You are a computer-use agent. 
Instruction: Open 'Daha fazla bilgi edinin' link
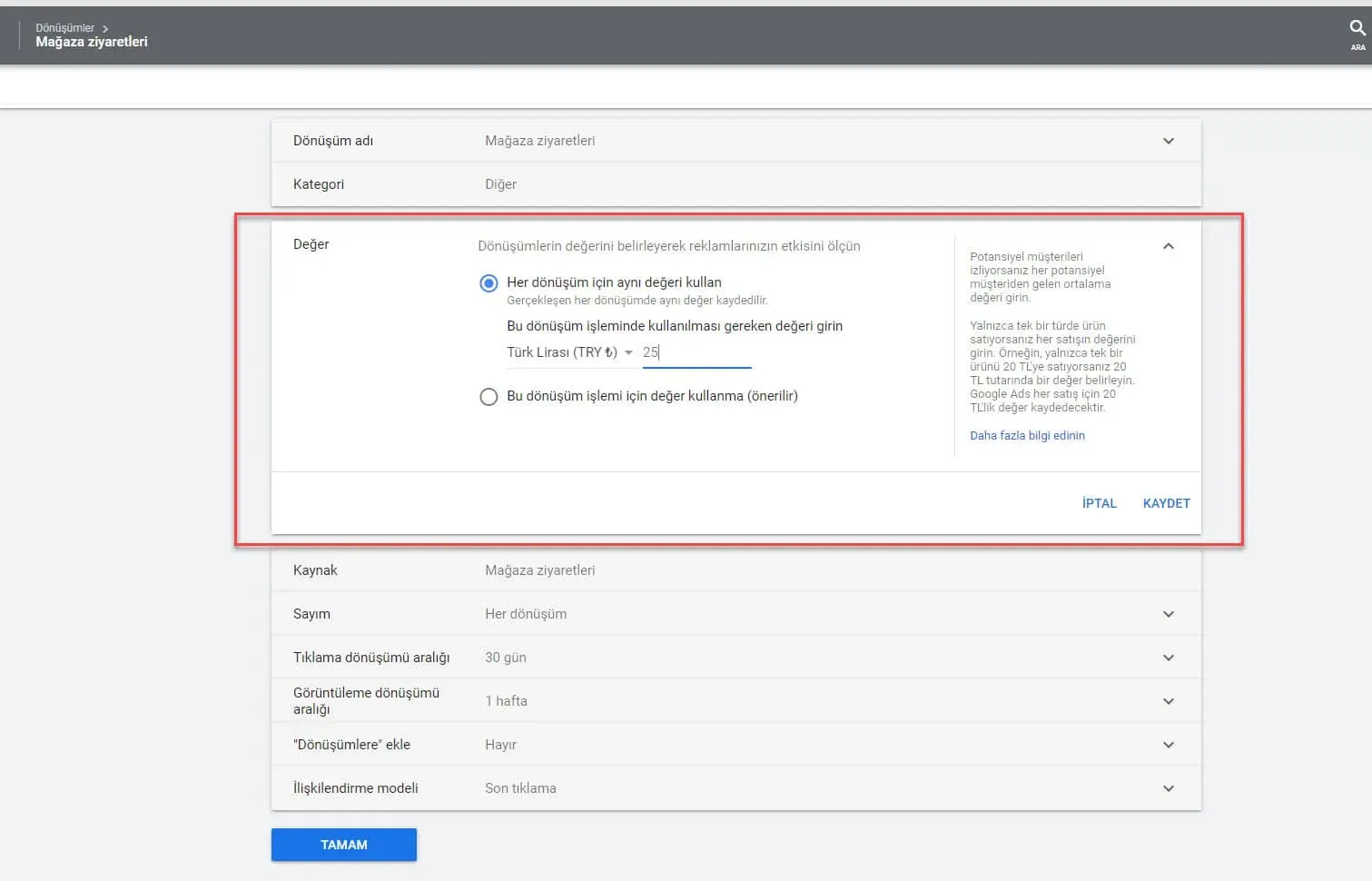[1027, 436]
